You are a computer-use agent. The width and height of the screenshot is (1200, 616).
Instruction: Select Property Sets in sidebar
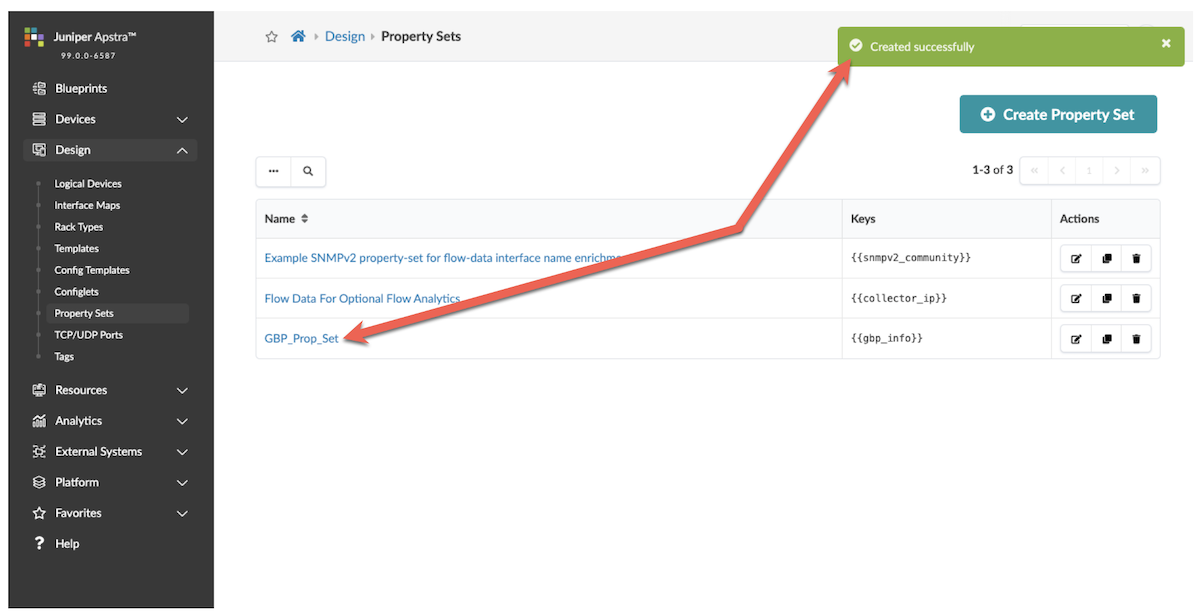84,313
